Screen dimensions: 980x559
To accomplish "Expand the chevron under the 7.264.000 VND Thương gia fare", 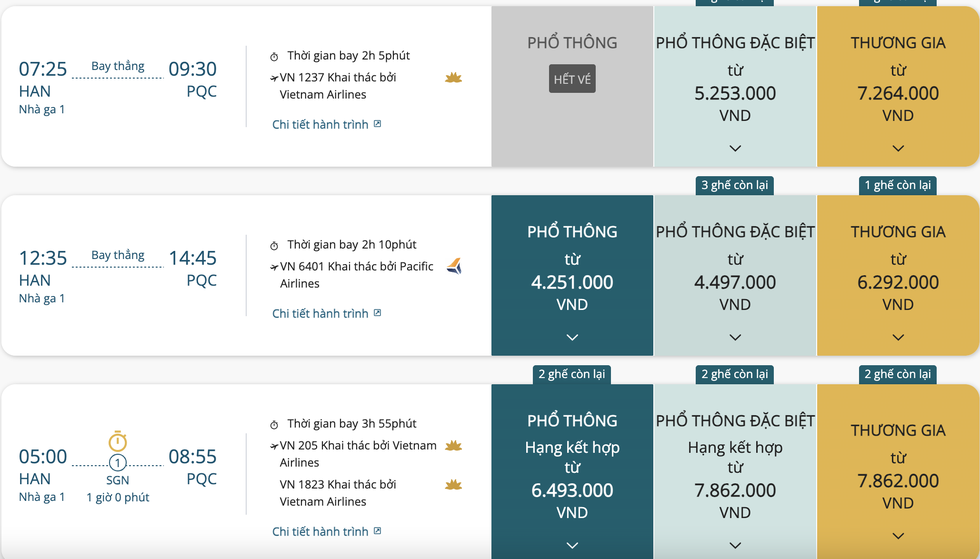I will click(x=898, y=148).
